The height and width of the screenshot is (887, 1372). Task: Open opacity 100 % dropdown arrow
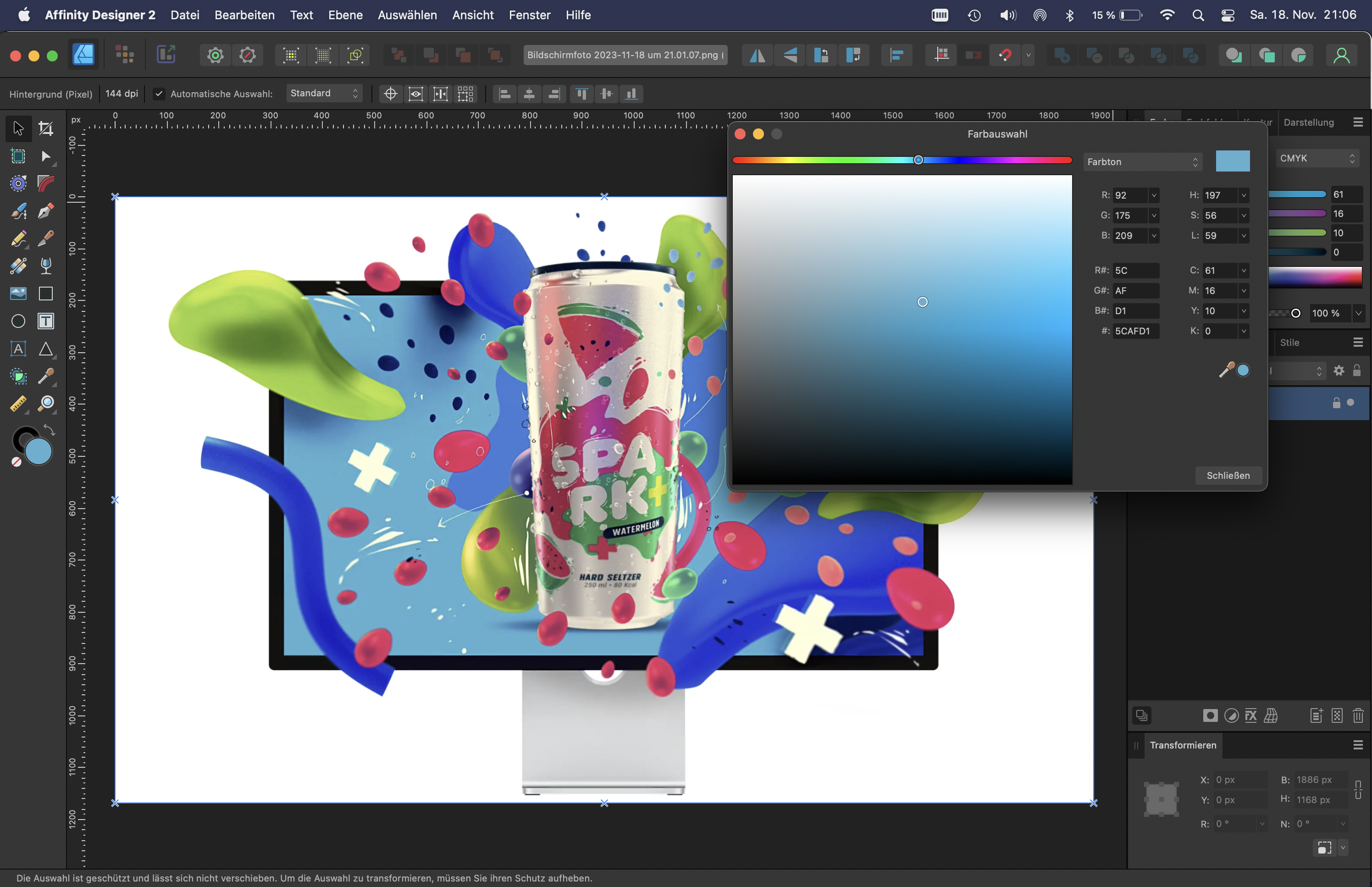[x=1358, y=313]
